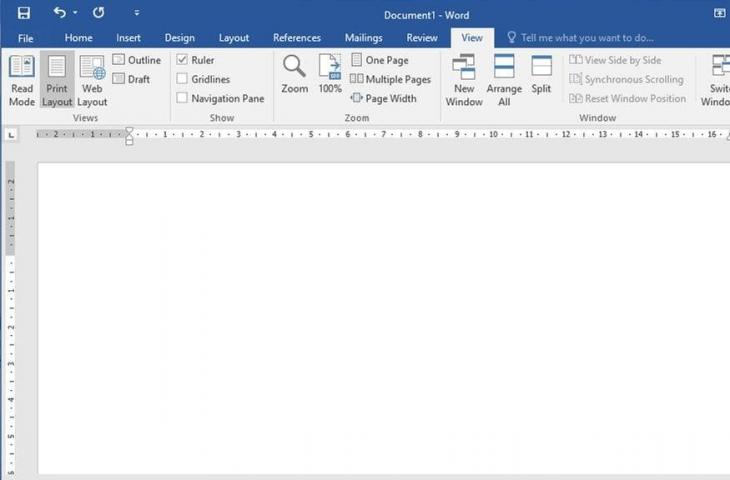The width and height of the screenshot is (730, 480).
Task: Undo the last action
Action: coord(60,13)
